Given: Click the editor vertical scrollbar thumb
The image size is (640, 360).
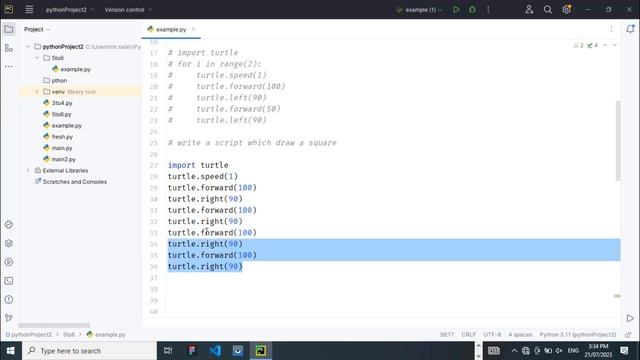Looking at the screenshot, I should (x=618, y=141).
